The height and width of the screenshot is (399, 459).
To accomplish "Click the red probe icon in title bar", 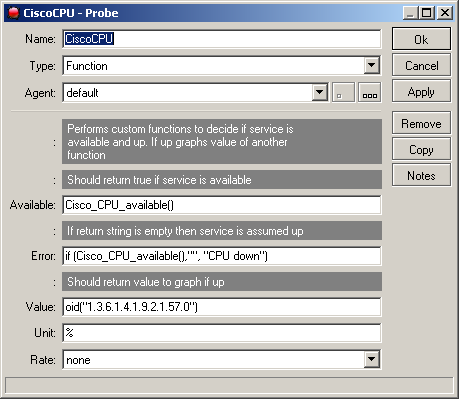I will [x=13, y=13].
